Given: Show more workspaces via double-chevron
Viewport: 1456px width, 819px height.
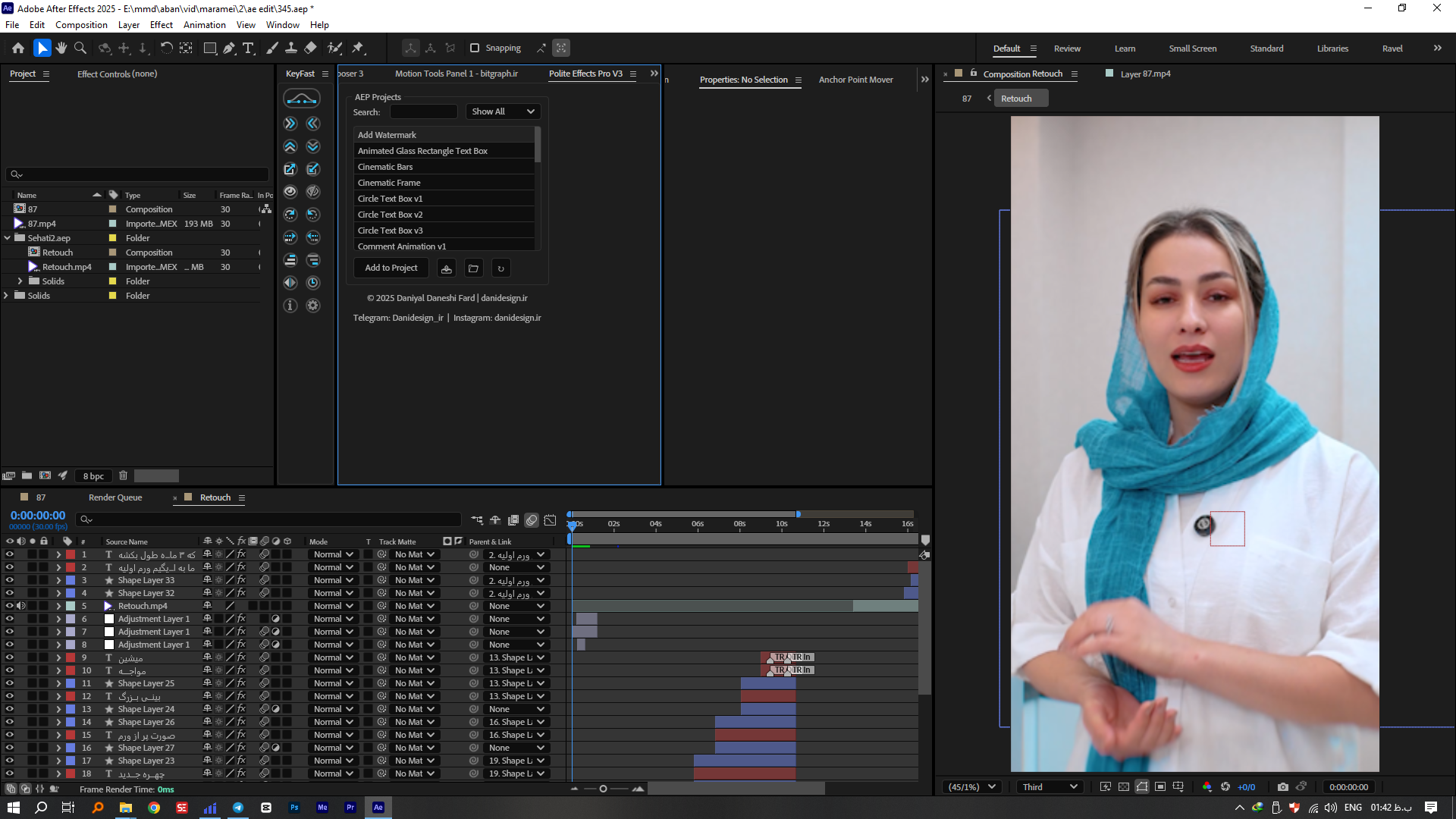Looking at the screenshot, I should 1437,48.
